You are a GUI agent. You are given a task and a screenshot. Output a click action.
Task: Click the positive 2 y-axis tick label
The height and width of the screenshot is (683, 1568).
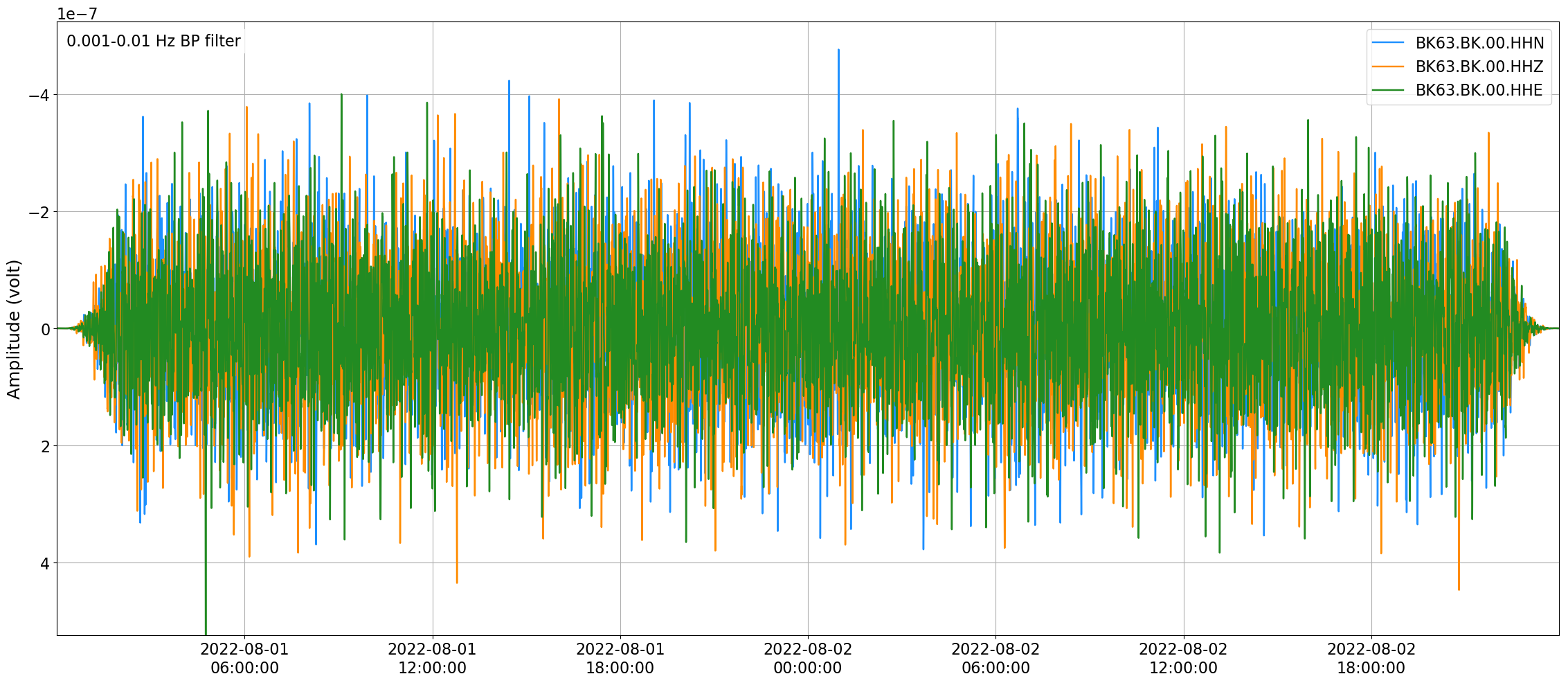pos(46,446)
